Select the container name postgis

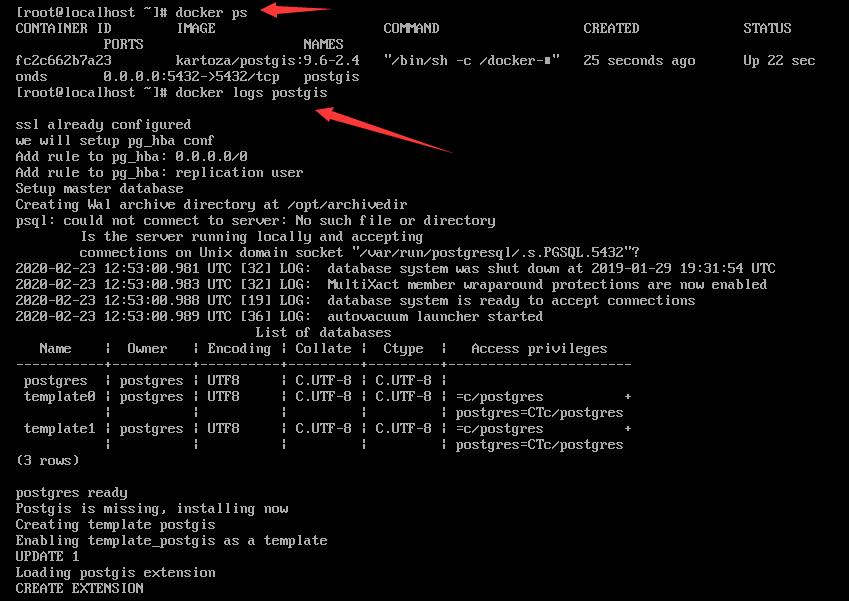(x=331, y=76)
